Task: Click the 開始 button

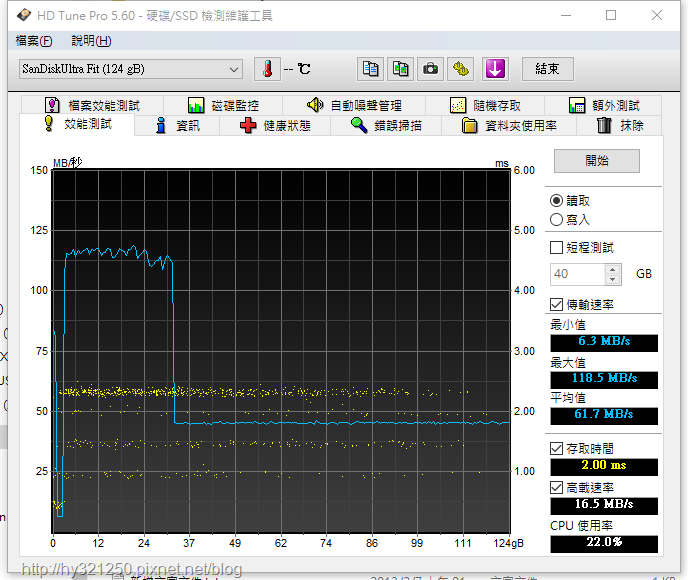Action: [597, 161]
